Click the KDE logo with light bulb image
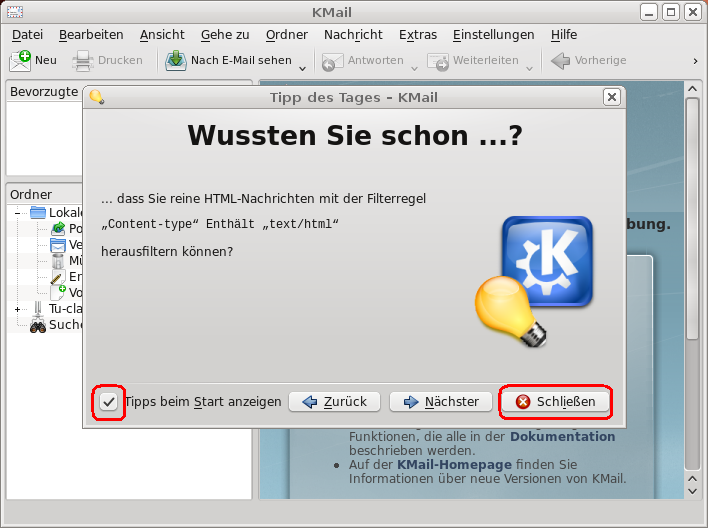708x528 pixels. (x=534, y=281)
